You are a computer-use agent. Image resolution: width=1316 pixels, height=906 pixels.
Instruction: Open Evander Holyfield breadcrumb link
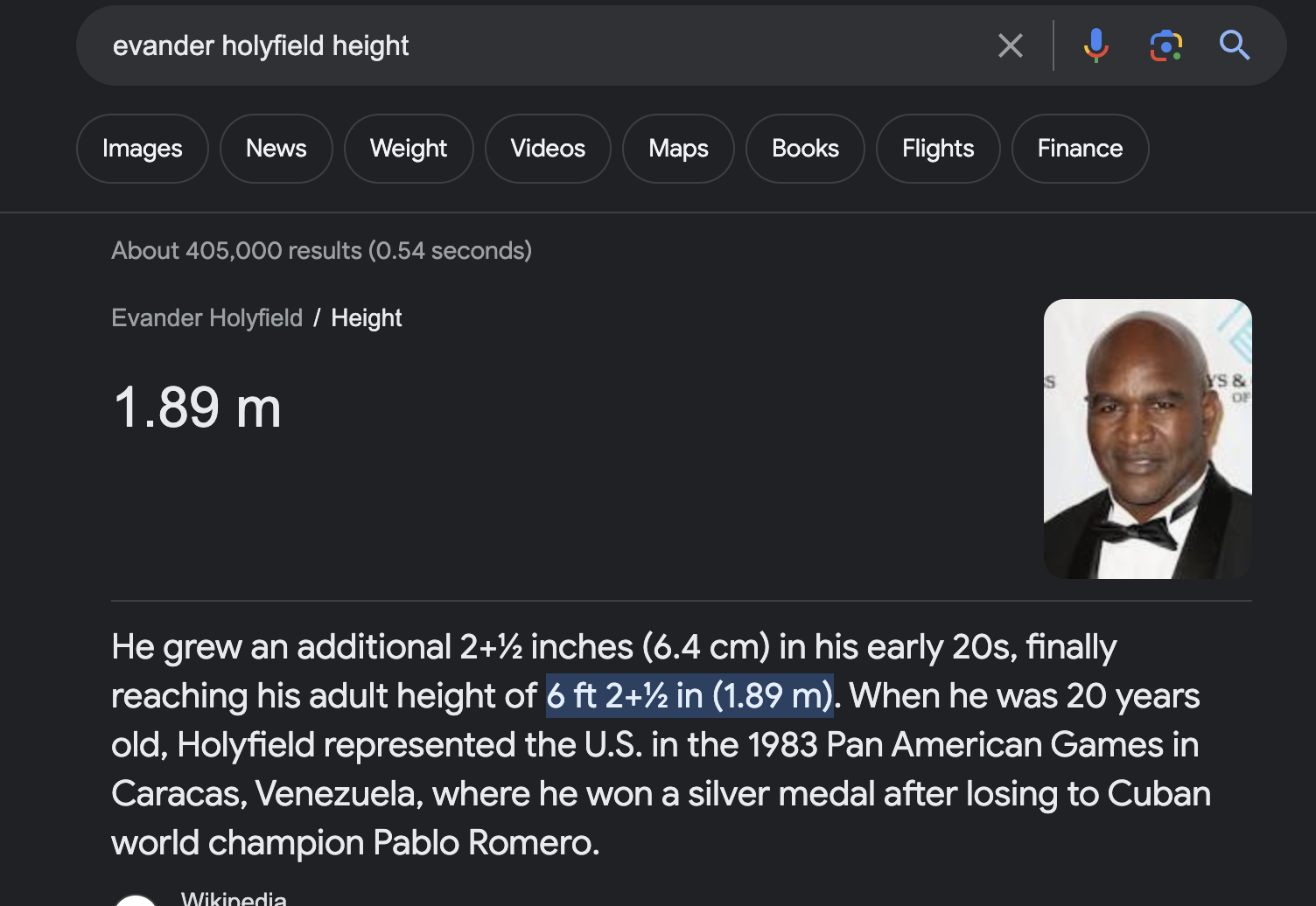pyautogui.click(x=207, y=317)
